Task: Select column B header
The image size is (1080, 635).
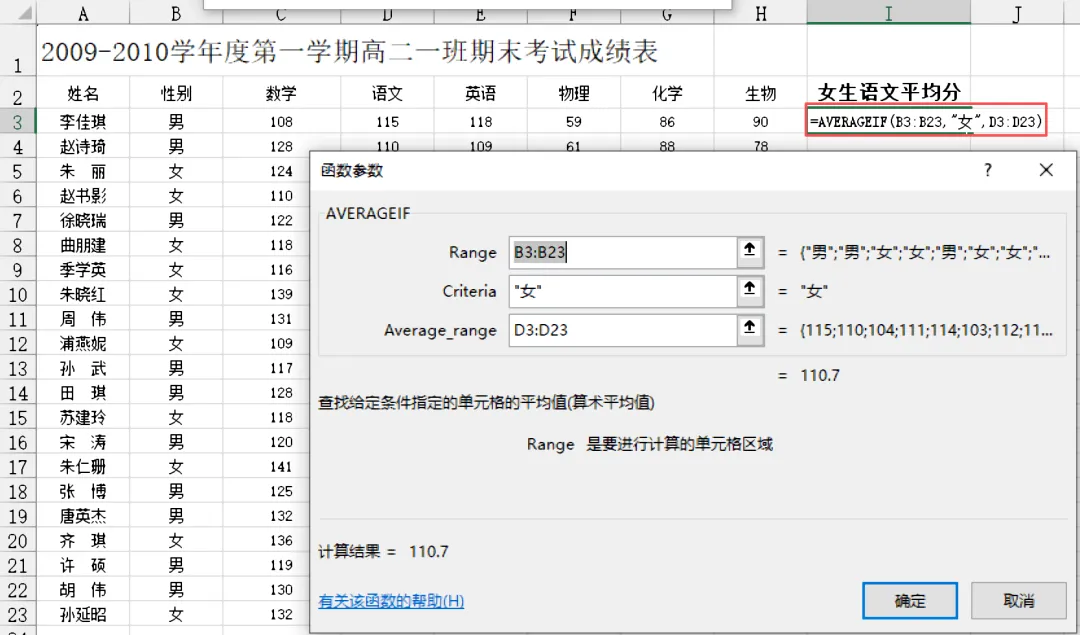Action: click(176, 14)
